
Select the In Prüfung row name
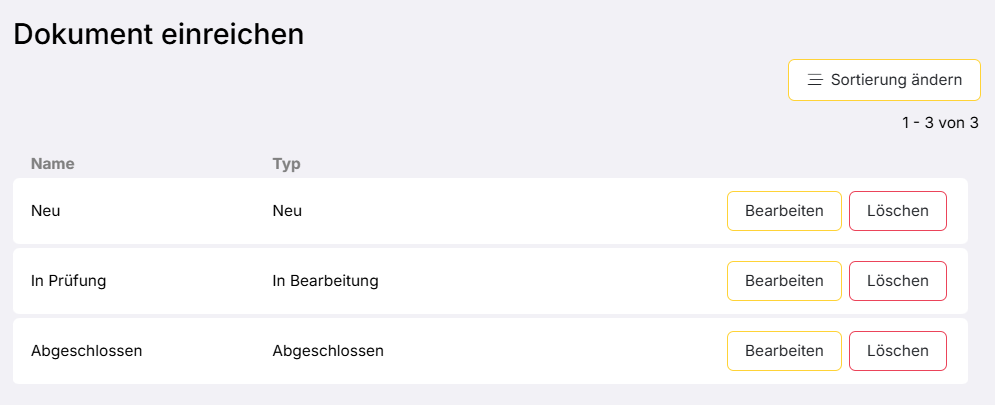[68, 281]
